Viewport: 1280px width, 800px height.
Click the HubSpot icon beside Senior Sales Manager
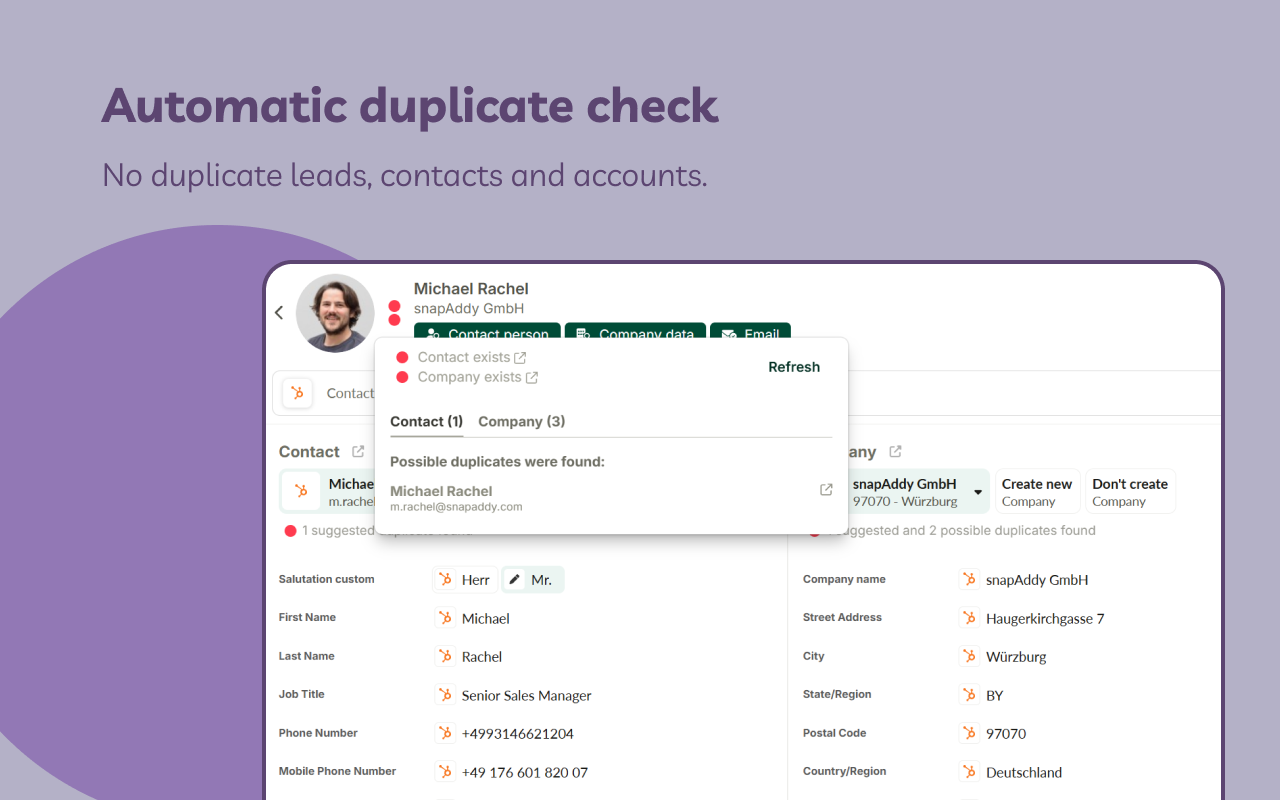pyautogui.click(x=445, y=695)
